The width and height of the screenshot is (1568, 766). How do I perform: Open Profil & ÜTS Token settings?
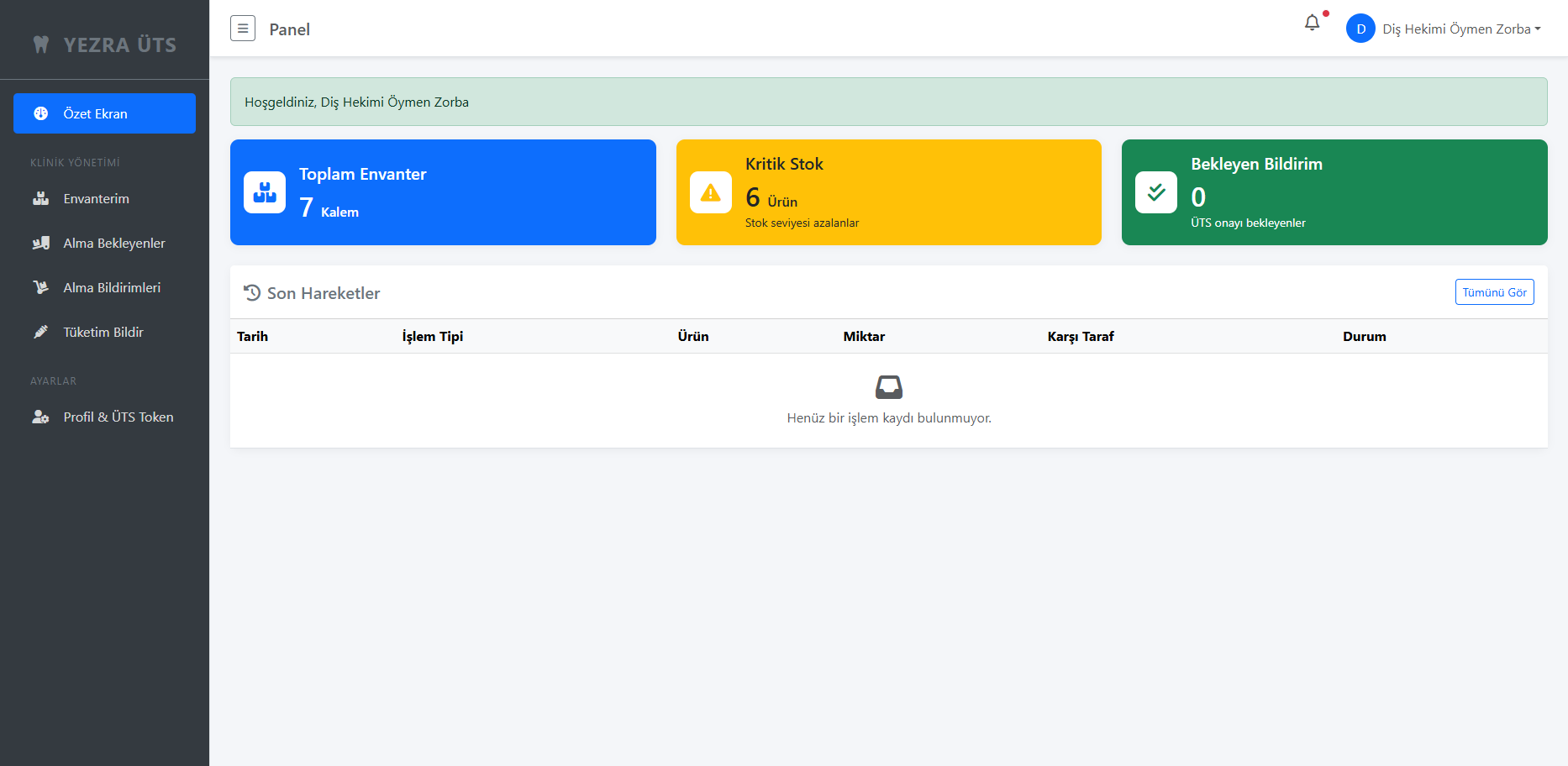[118, 417]
